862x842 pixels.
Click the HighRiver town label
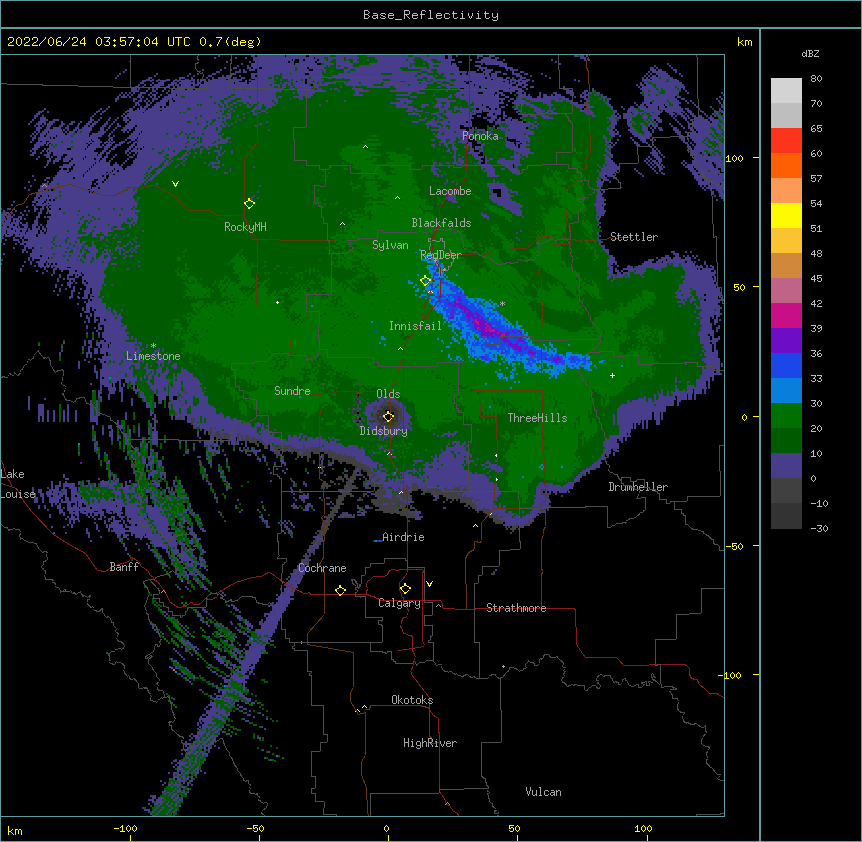(430, 743)
